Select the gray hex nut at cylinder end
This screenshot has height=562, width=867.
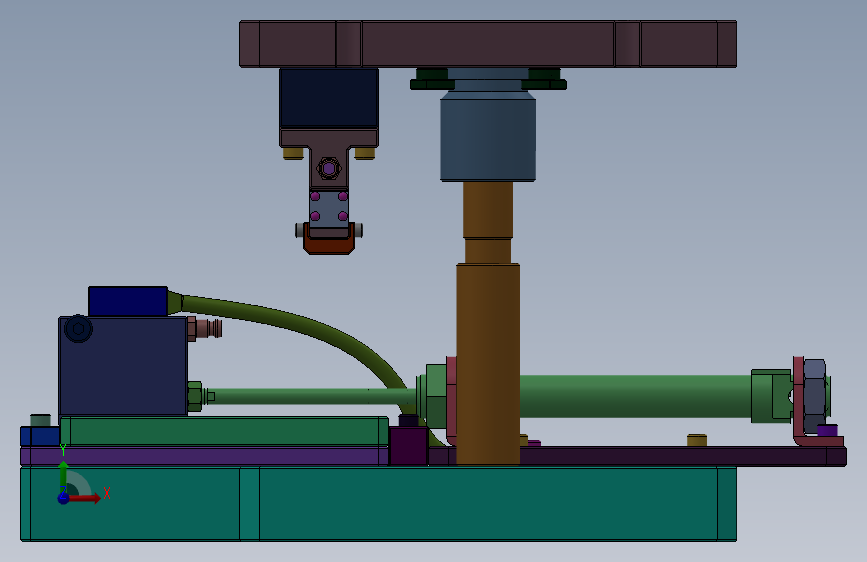pyautogui.click(x=814, y=396)
